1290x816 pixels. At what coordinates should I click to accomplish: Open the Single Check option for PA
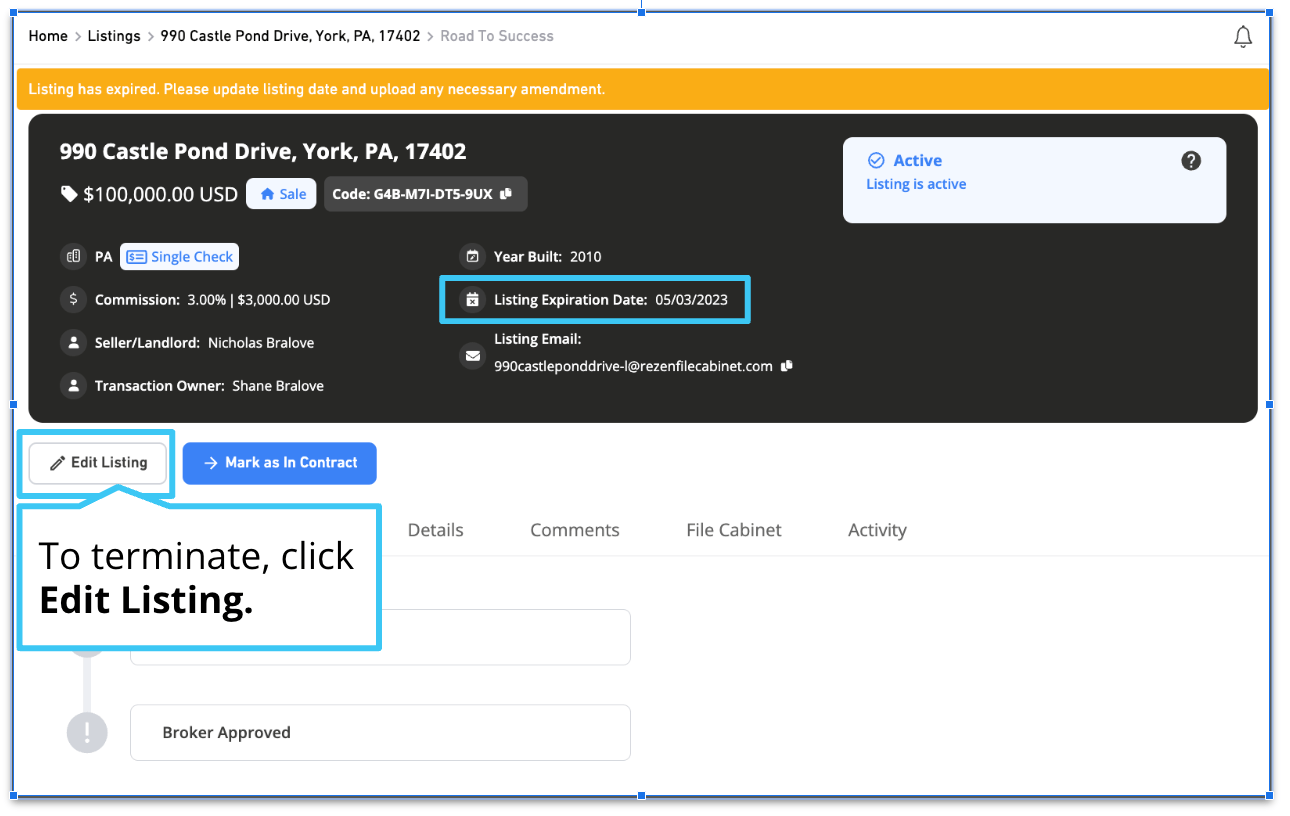coord(179,256)
